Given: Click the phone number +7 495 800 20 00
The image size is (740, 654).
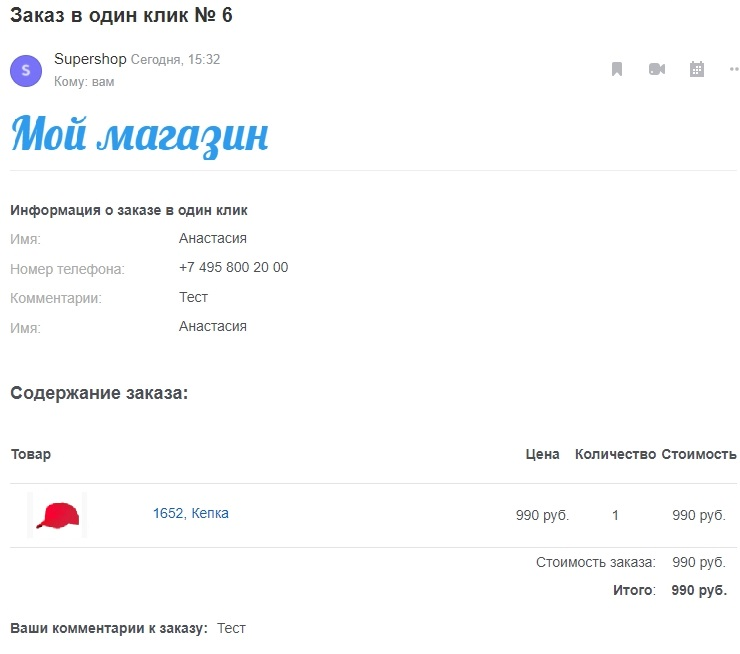Looking at the screenshot, I should coord(233,267).
